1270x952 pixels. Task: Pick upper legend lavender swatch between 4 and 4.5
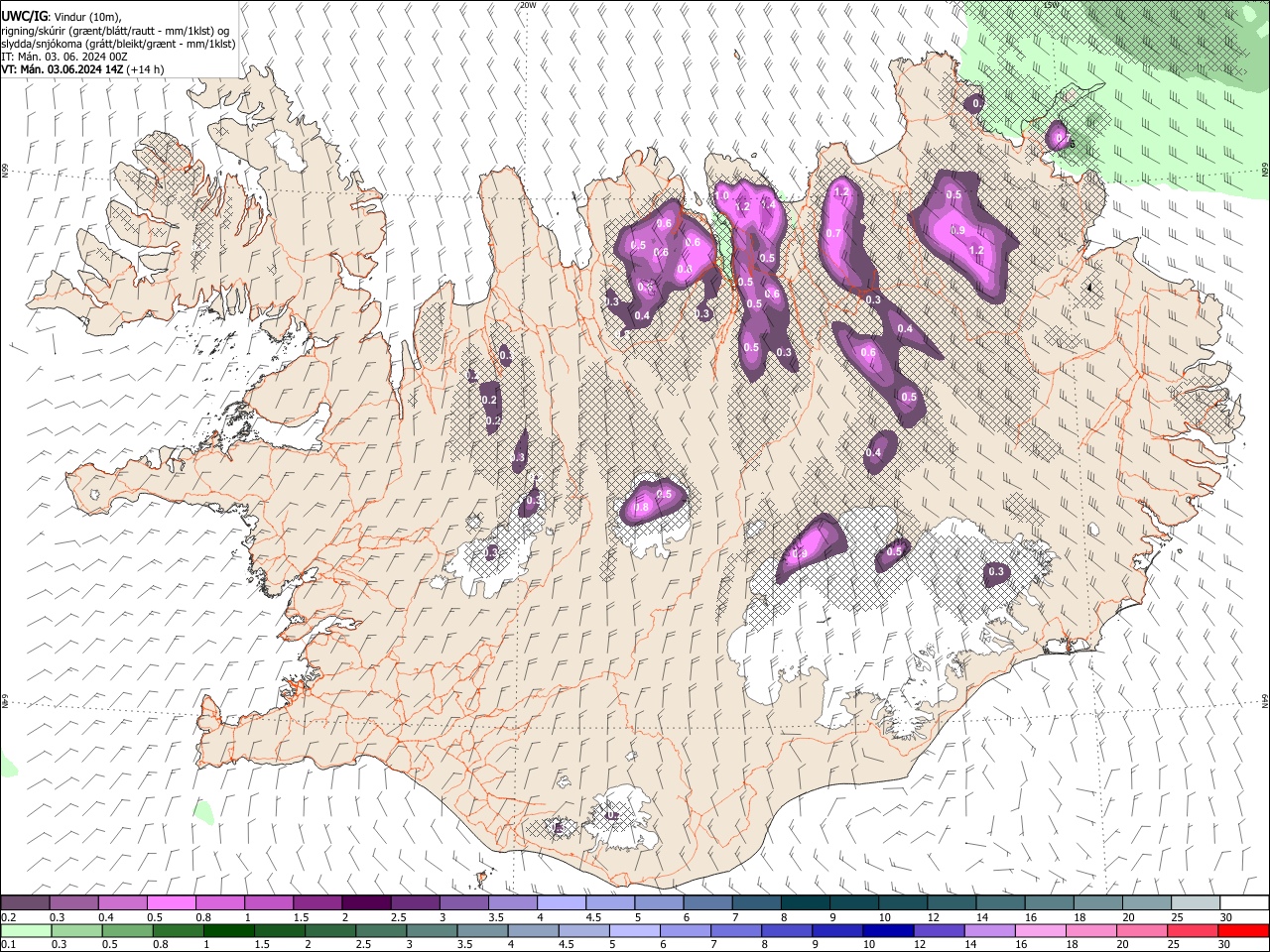561,902
